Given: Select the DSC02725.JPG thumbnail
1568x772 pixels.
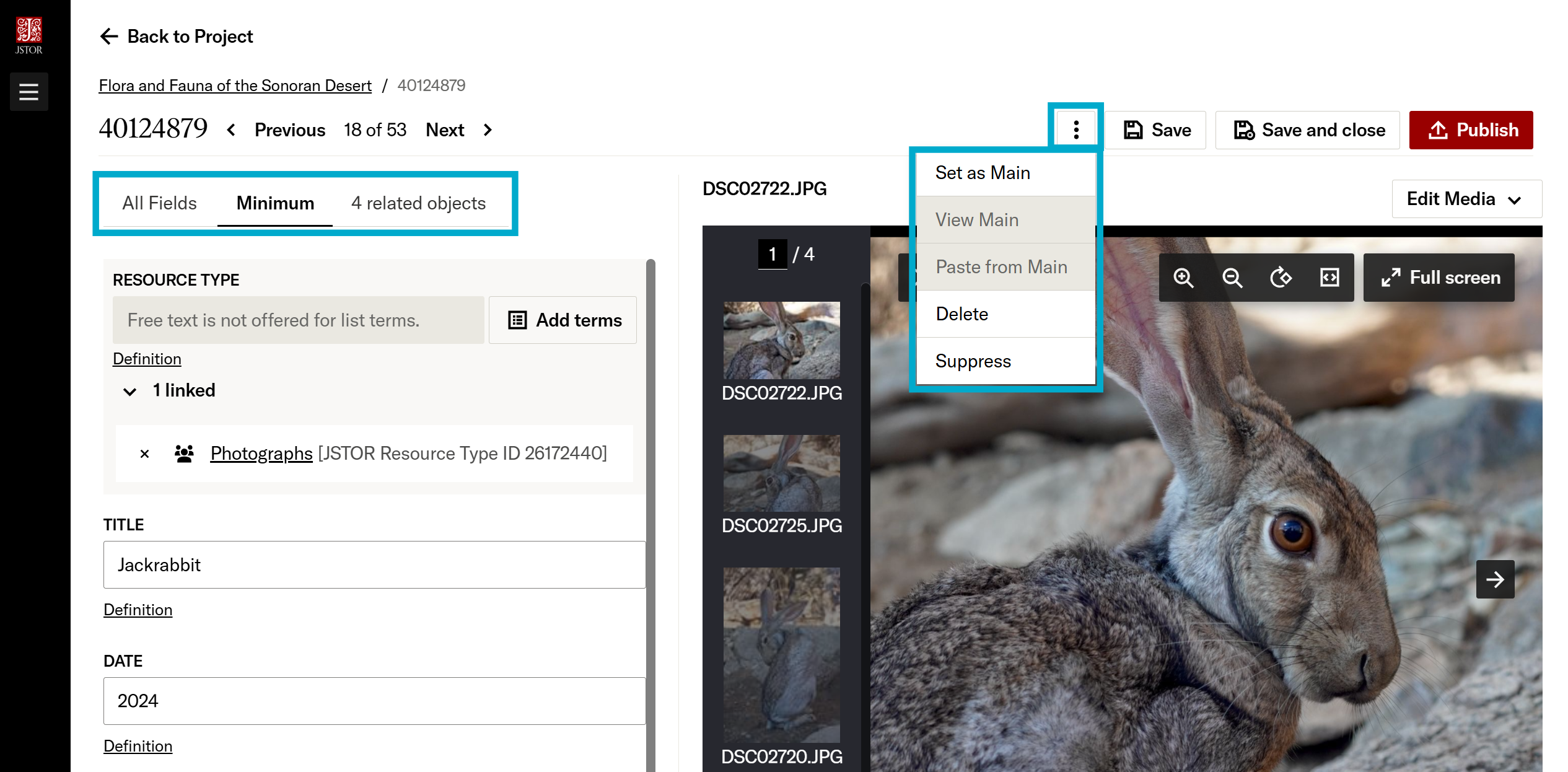Looking at the screenshot, I should 782,473.
